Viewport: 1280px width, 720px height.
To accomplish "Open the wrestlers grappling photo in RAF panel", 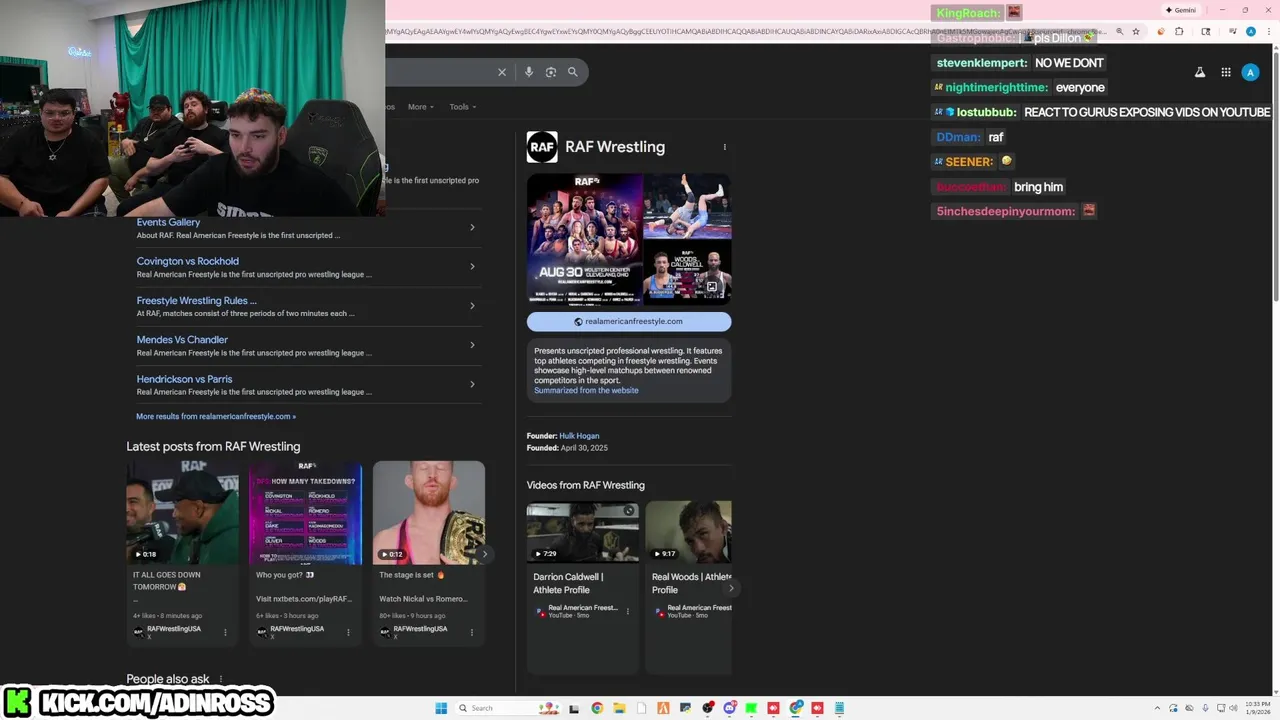I will click(687, 206).
